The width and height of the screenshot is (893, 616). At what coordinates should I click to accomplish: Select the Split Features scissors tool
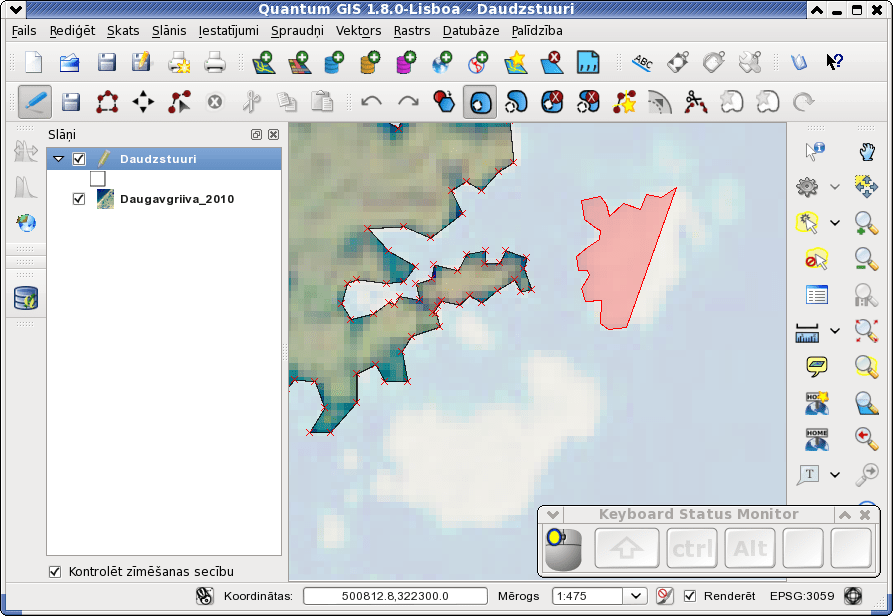(695, 102)
